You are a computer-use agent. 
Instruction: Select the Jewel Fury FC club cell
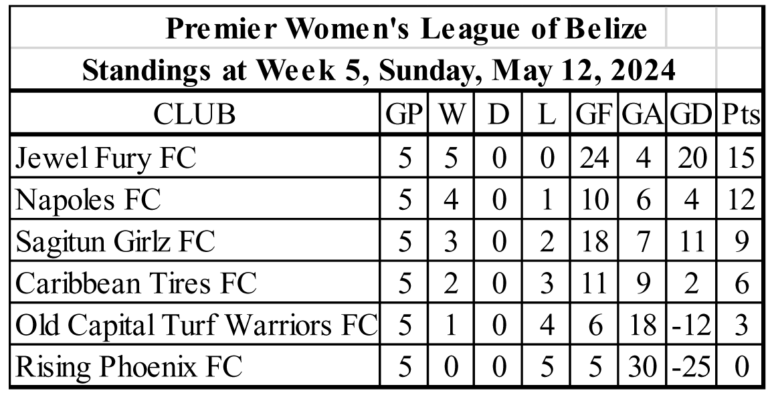(x=195, y=158)
